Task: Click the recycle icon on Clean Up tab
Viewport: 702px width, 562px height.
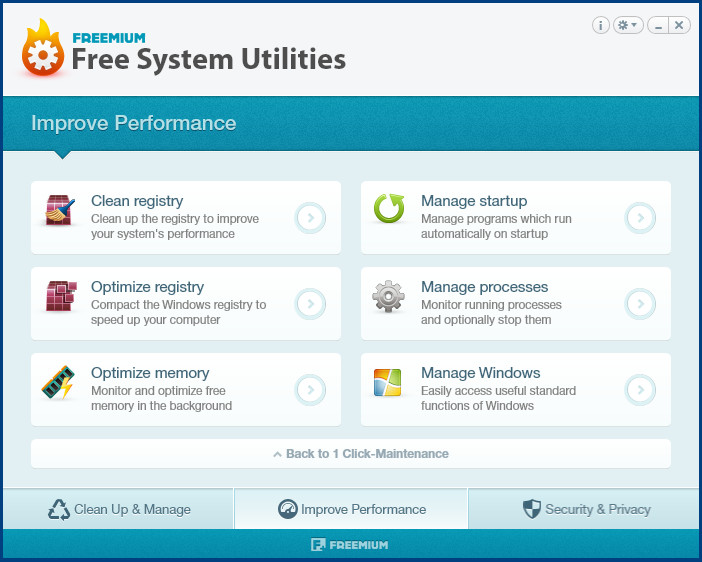Action: click(59, 510)
